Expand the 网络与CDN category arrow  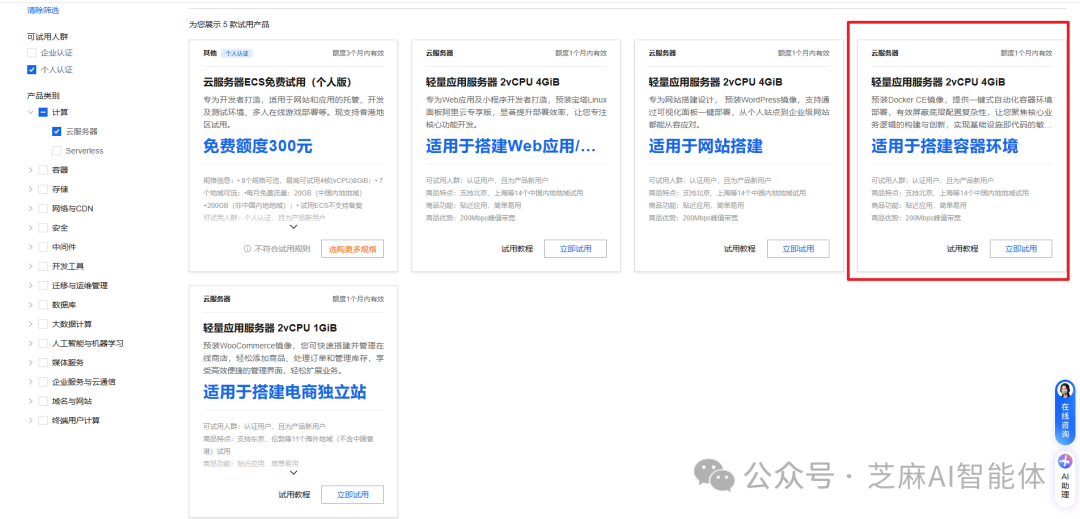coord(30,208)
